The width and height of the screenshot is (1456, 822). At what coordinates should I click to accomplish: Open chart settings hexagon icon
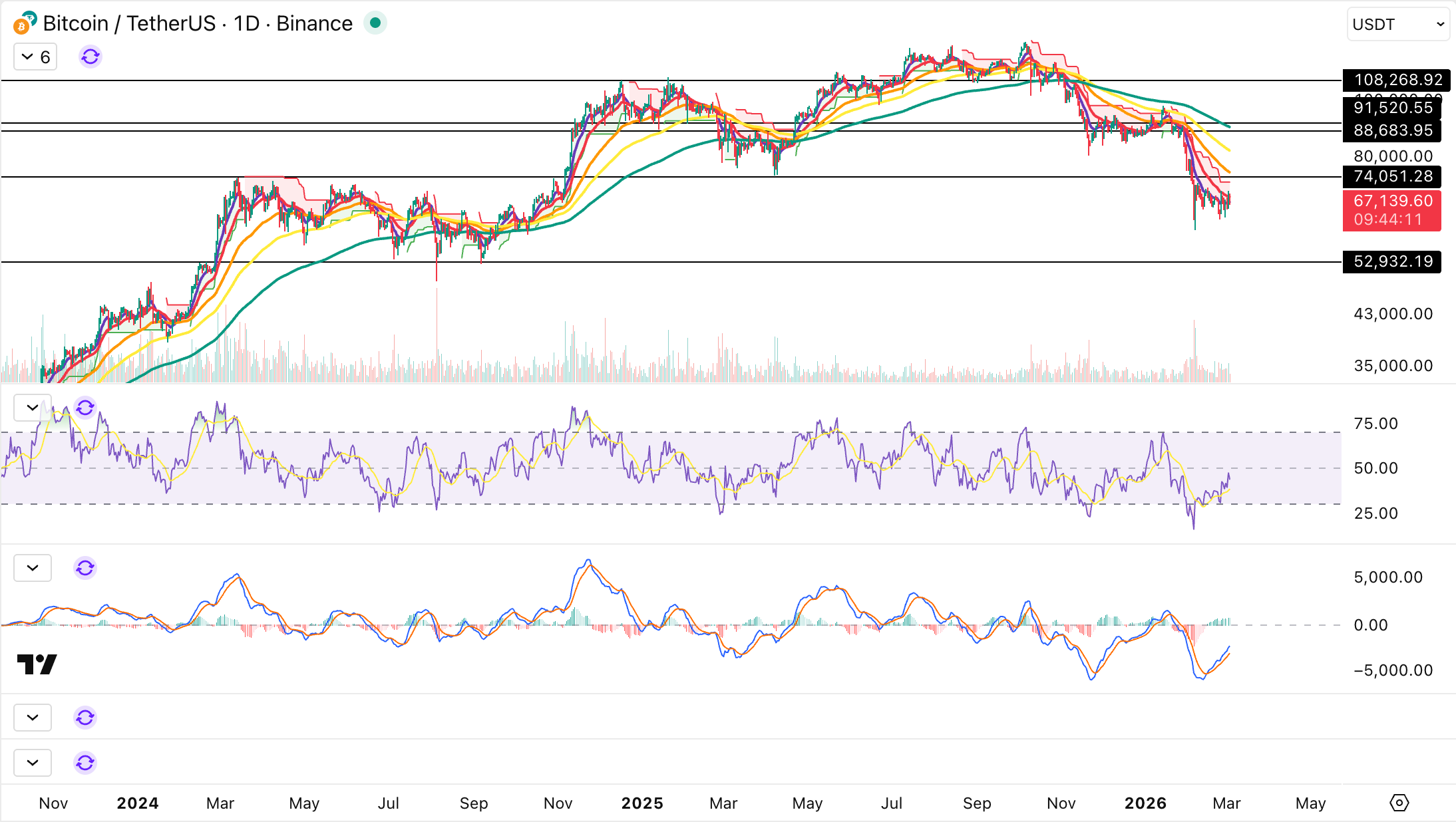[1399, 803]
